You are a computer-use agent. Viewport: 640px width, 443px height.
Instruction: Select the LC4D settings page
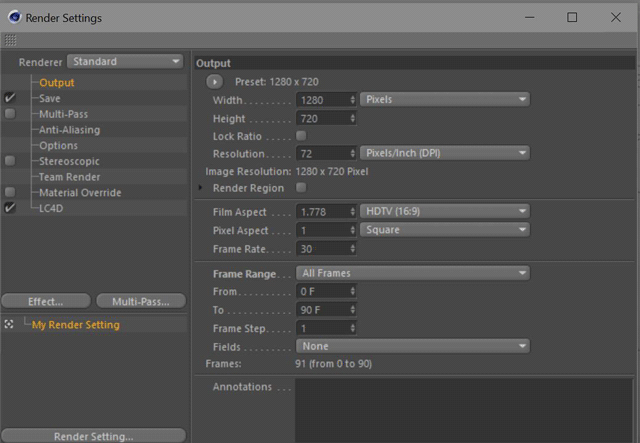51,208
